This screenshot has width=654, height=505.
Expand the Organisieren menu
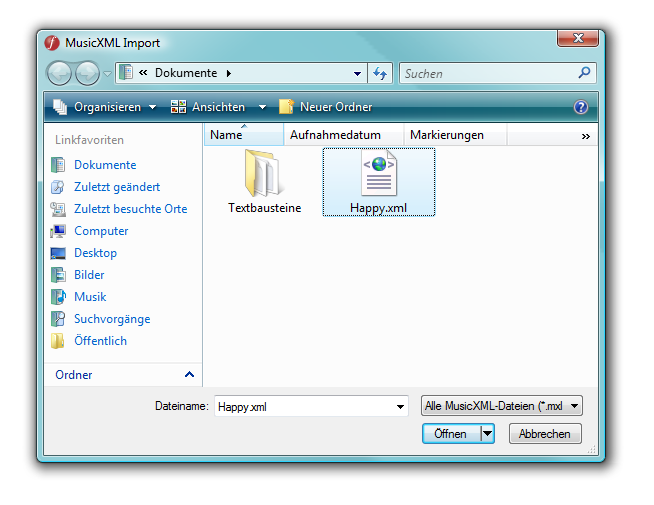pyautogui.click(x=105, y=107)
